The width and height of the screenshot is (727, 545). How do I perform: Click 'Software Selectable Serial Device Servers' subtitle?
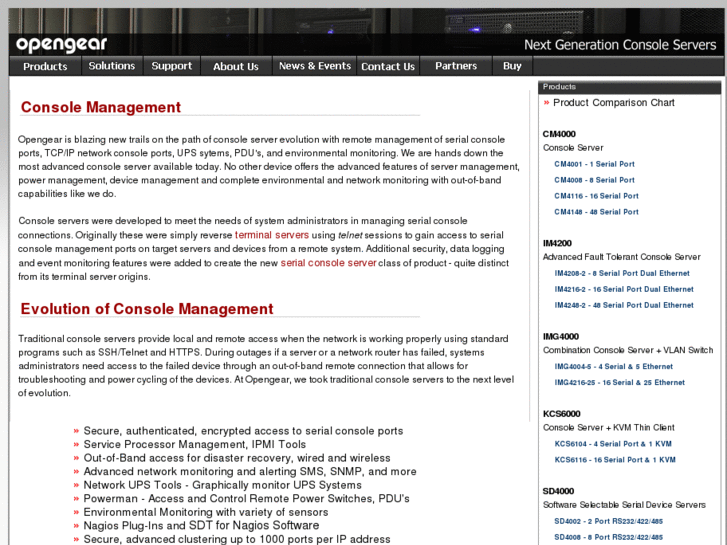pos(624,505)
